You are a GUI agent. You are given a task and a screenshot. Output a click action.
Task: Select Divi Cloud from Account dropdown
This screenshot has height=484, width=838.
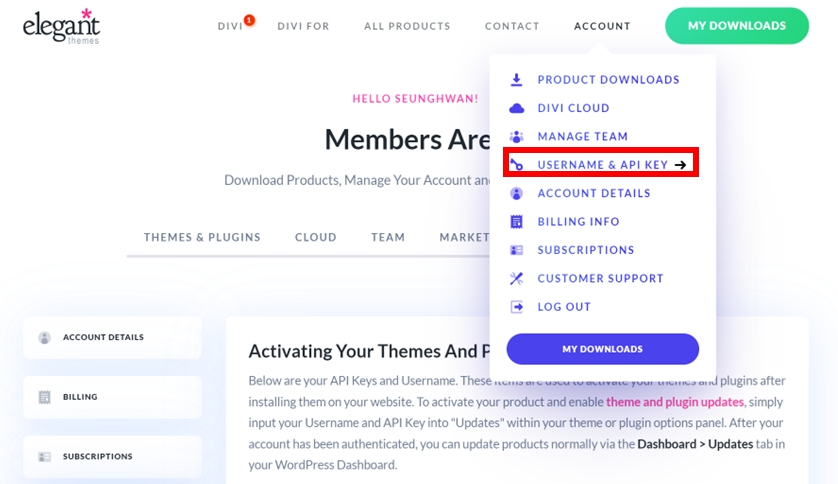click(x=573, y=108)
